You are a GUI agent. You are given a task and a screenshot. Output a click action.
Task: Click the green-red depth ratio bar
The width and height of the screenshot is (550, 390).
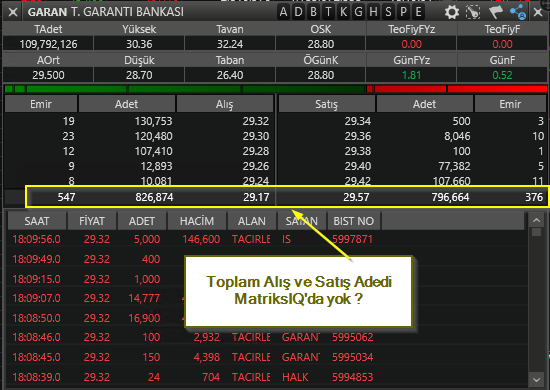(x=276, y=89)
